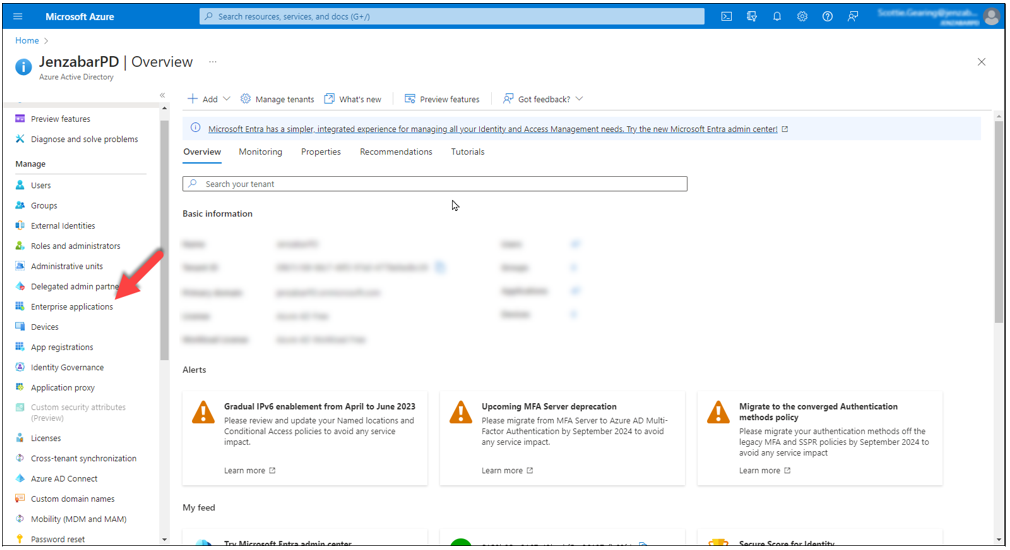Image resolution: width=1010 pixels, height=550 pixels.
Task: Open Enterprise applications in Manage menu
Action: pyautogui.click(x=71, y=307)
